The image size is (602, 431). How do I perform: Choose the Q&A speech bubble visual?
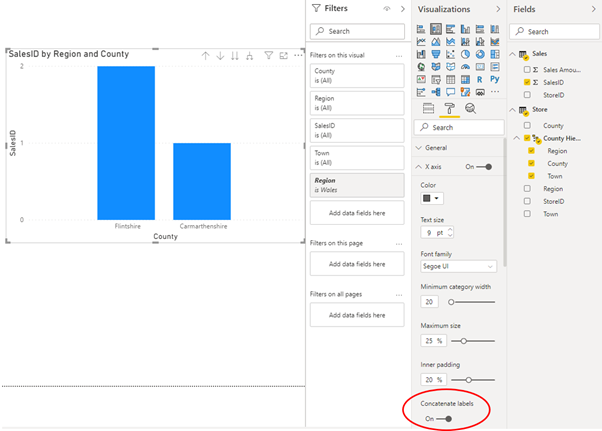450,92
